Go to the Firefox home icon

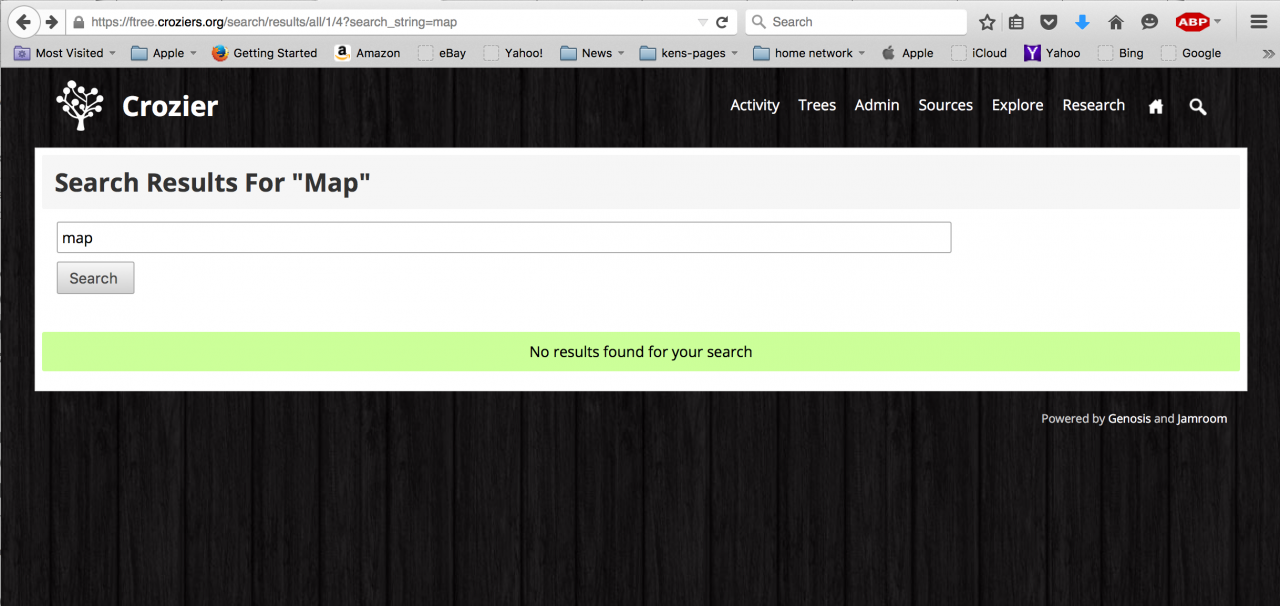click(1116, 22)
